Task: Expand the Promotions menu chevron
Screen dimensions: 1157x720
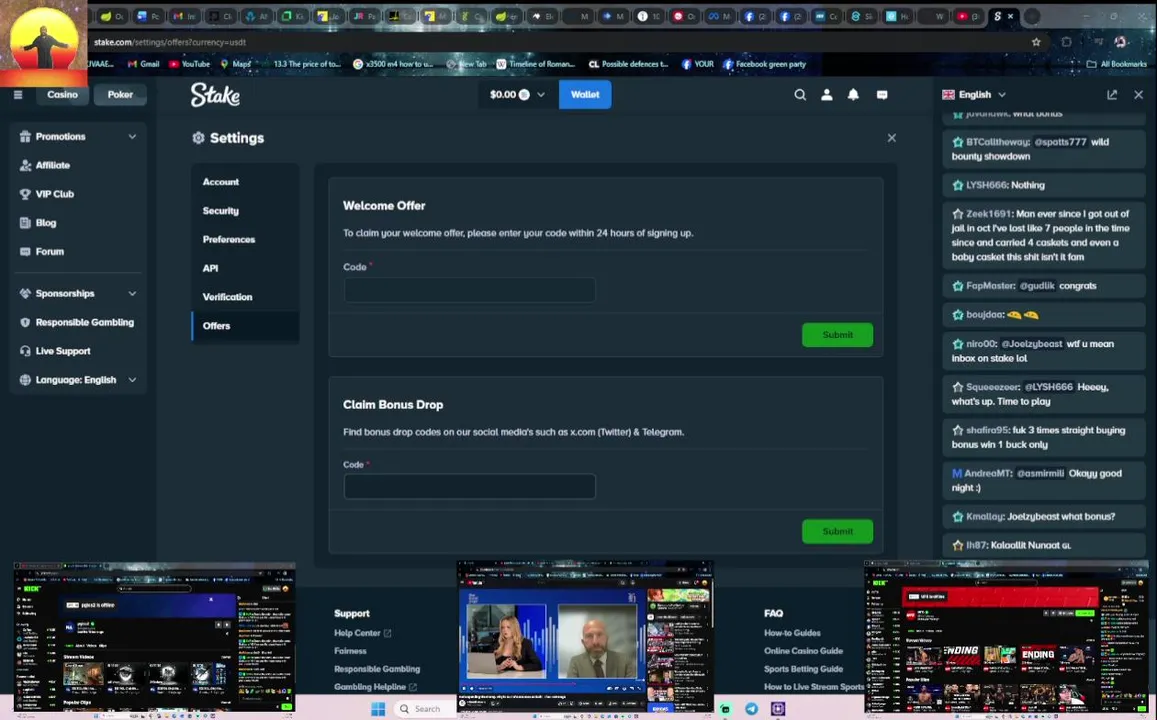Action: tap(132, 136)
